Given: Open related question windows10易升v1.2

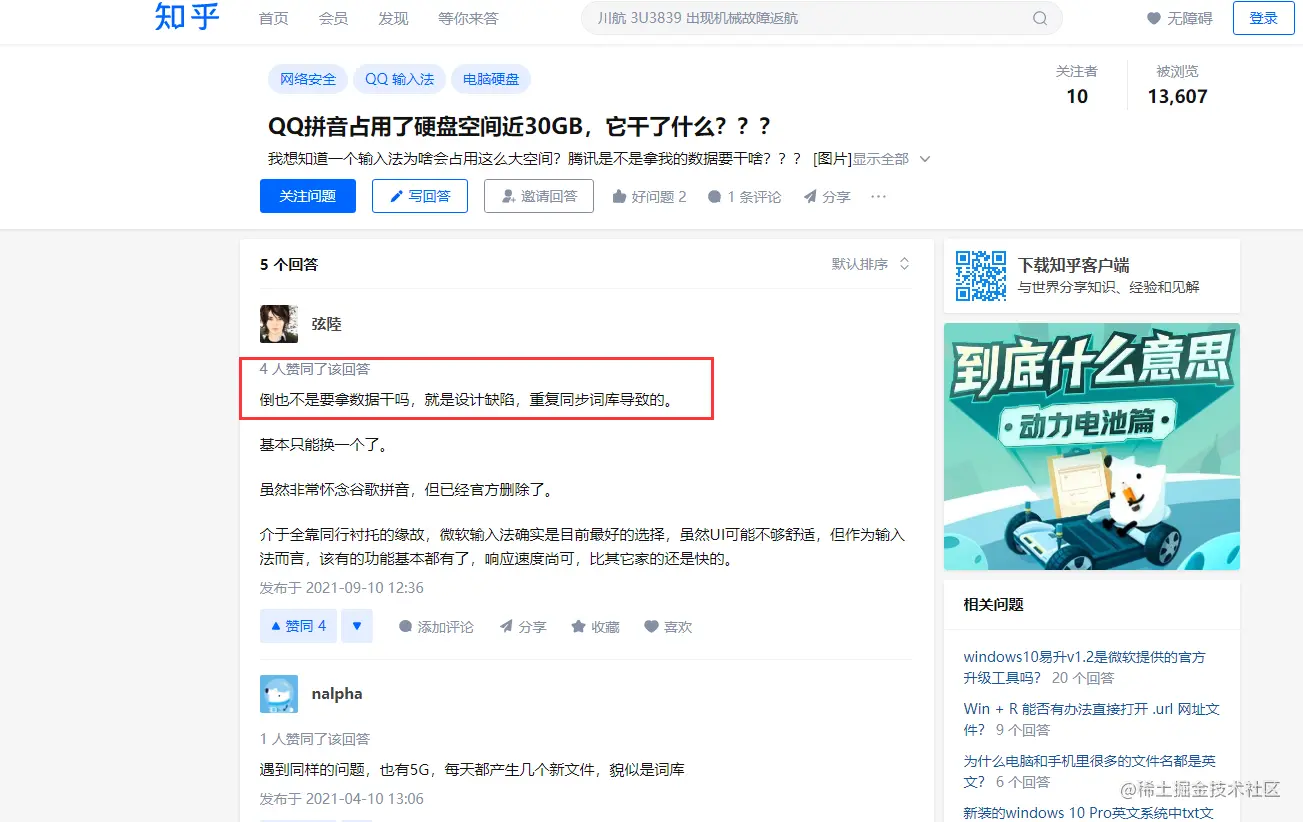Looking at the screenshot, I should click(x=1085, y=667).
